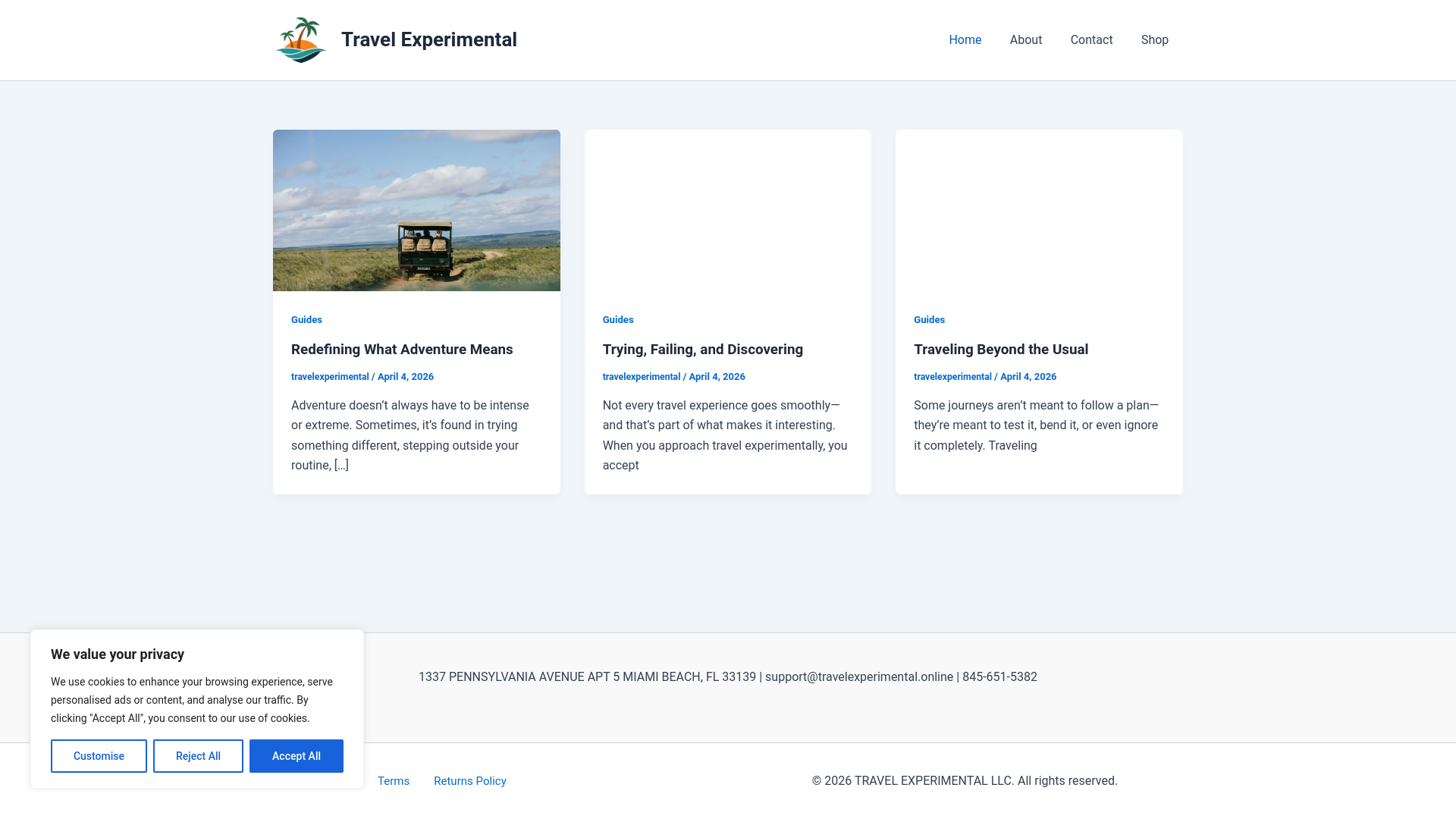Click the Travel Experimental site title
The image size is (1456, 819).
(428, 39)
